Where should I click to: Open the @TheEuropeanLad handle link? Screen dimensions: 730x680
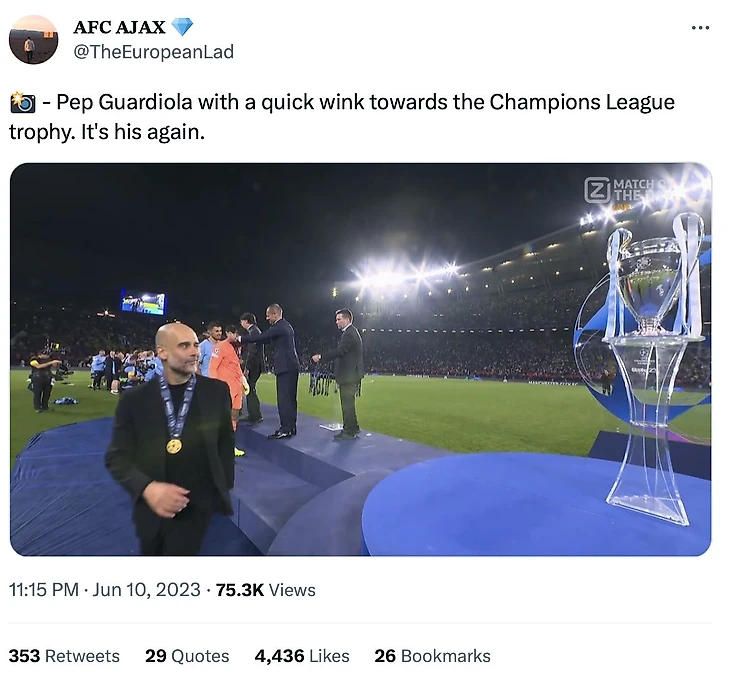point(153,52)
